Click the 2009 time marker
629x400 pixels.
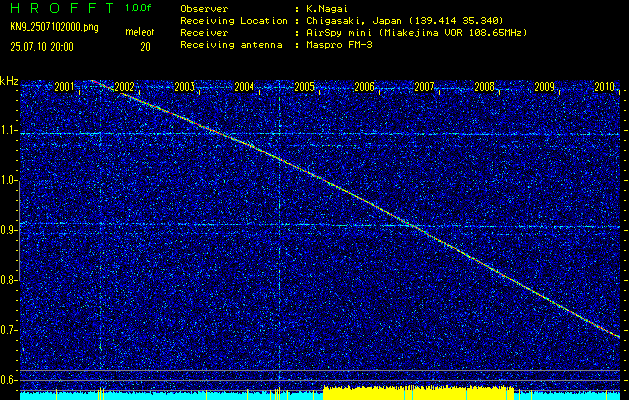(x=545, y=87)
